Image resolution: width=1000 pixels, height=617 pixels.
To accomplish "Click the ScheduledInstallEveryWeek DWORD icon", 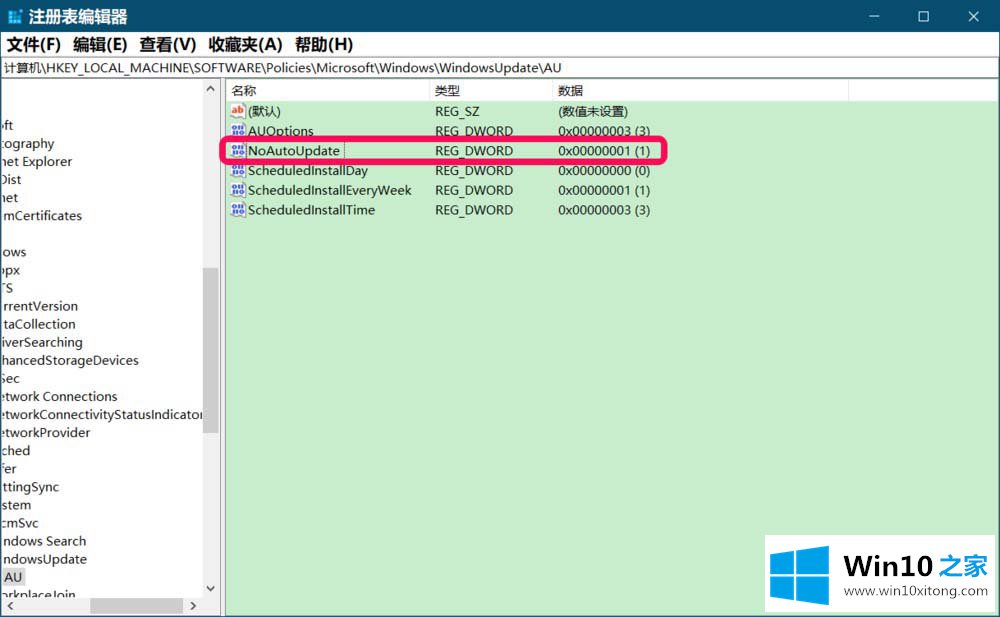I will tap(237, 190).
